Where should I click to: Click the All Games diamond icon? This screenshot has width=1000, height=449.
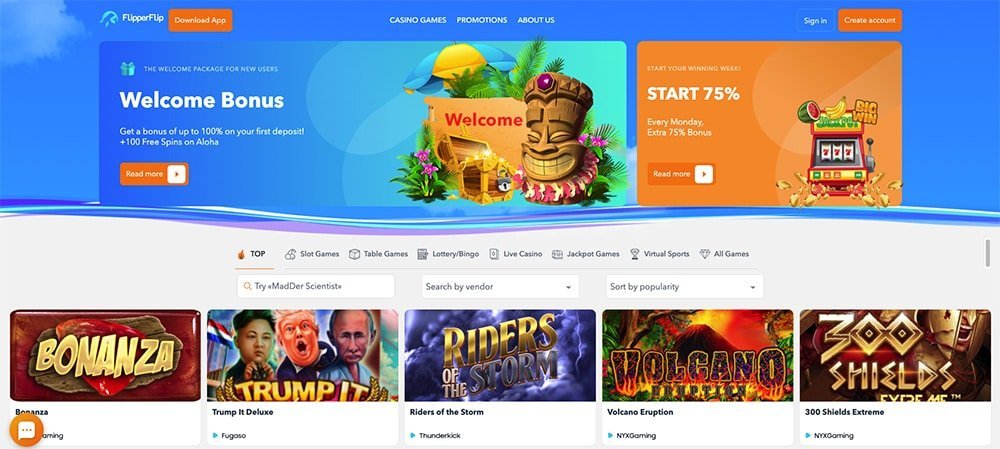click(705, 254)
